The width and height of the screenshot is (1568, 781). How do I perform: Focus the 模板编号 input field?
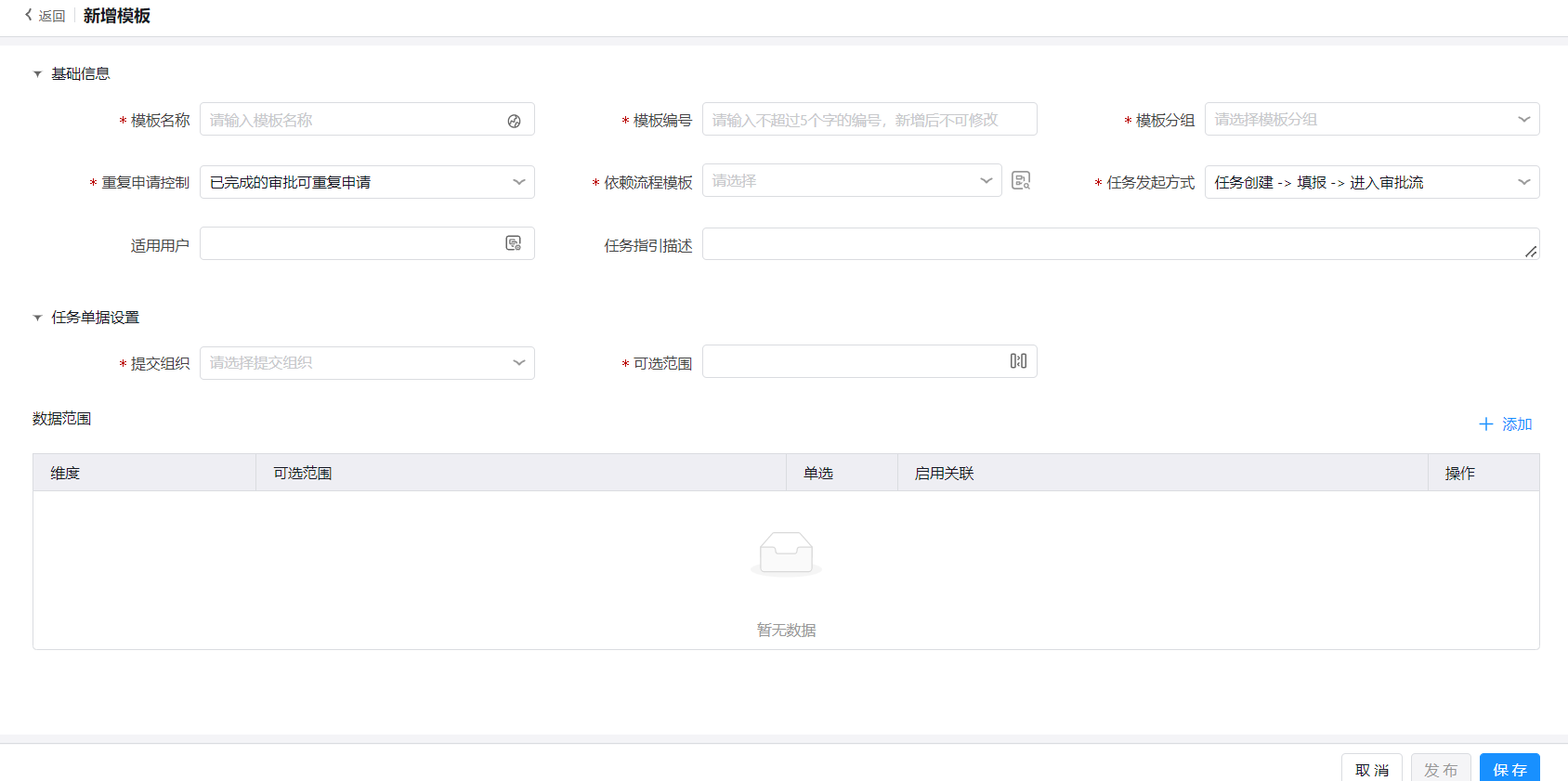click(869, 120)
